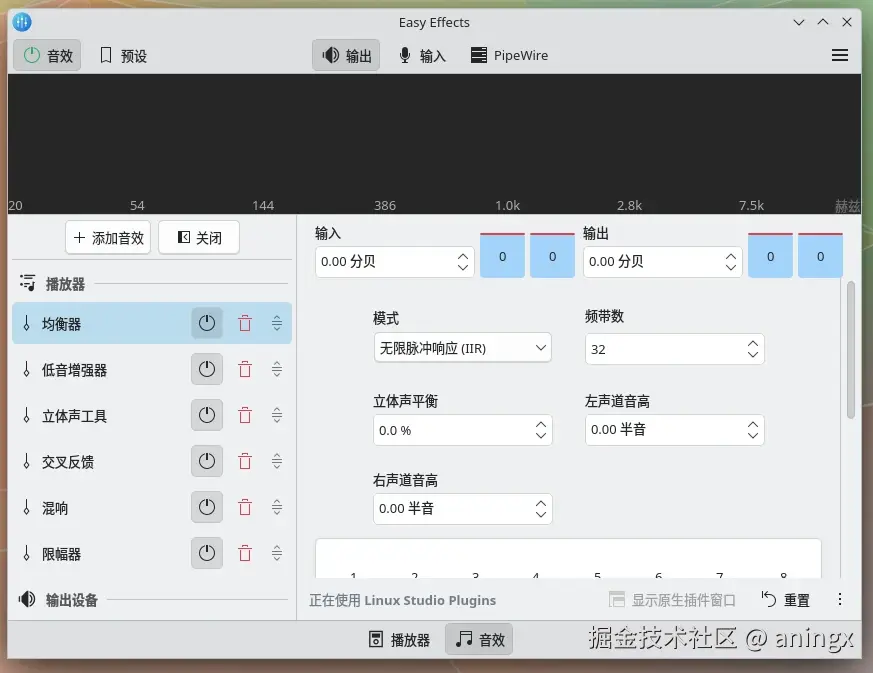Click 显示原生插件窗口 button
This screenshot has width=873, height=673.
coord(672,600)
